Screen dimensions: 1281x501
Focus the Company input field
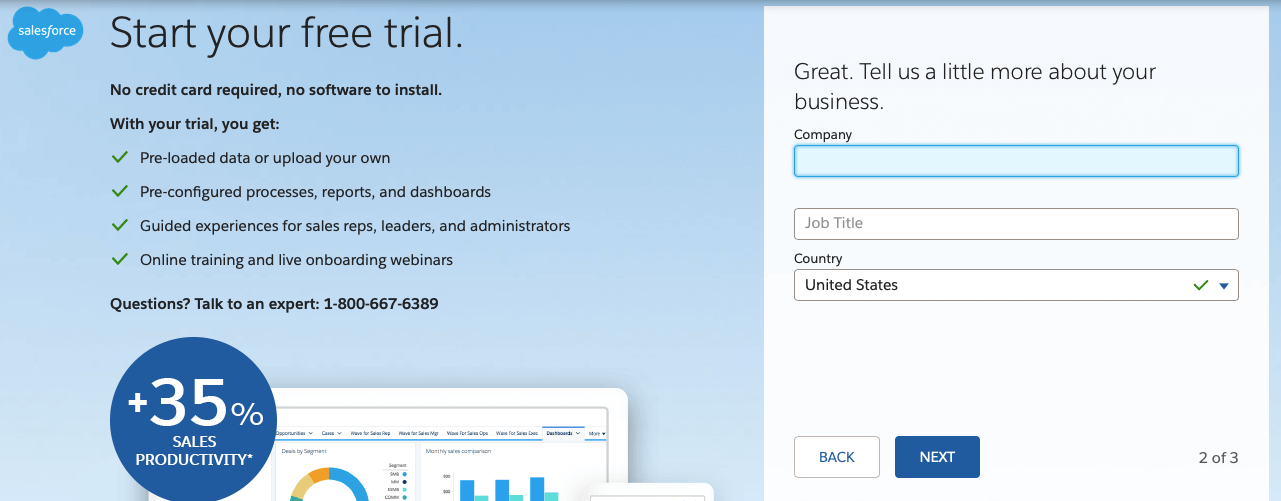[x=1016, y=161]
